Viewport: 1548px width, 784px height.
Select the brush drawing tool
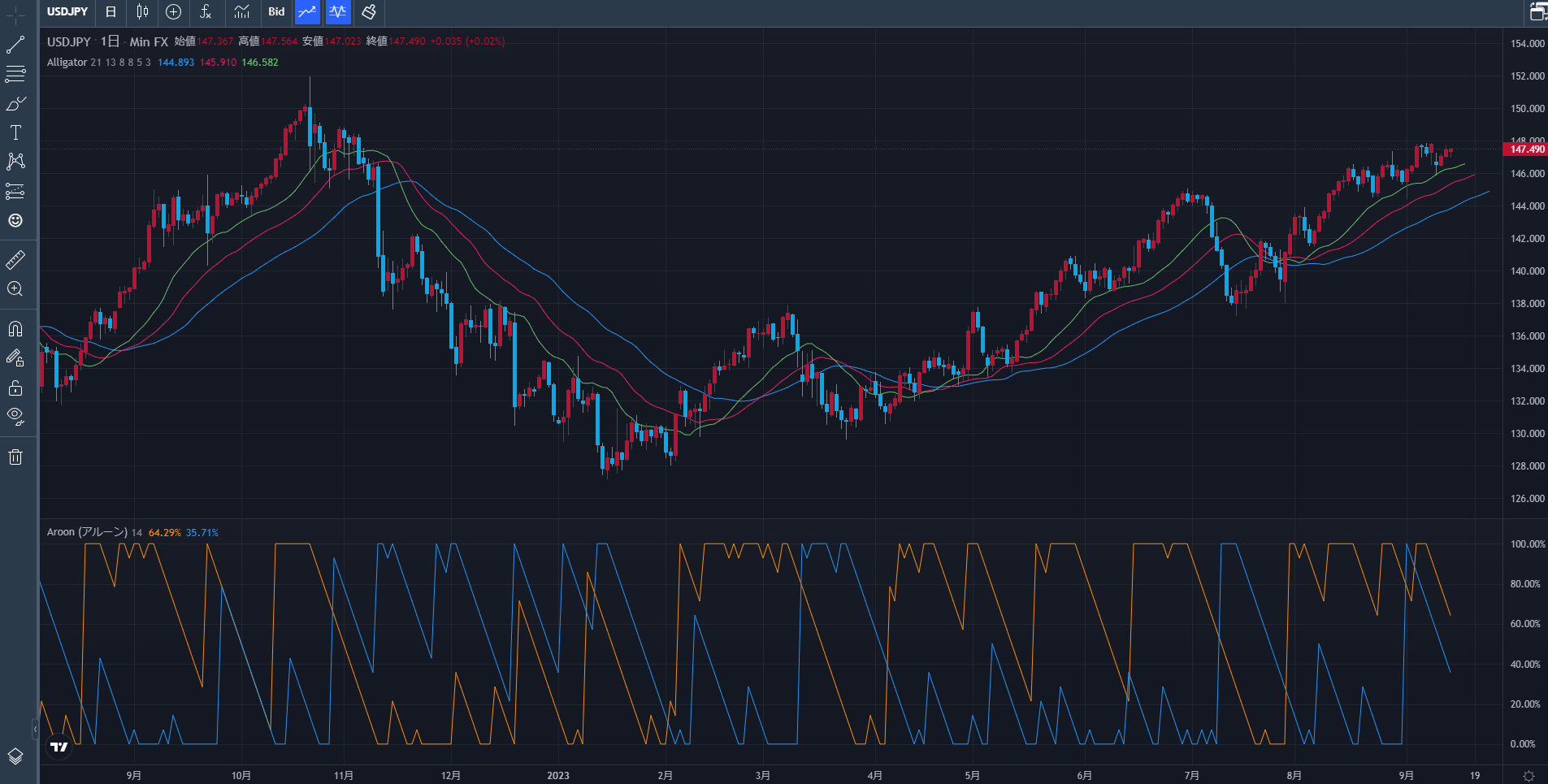click(15, 104)
